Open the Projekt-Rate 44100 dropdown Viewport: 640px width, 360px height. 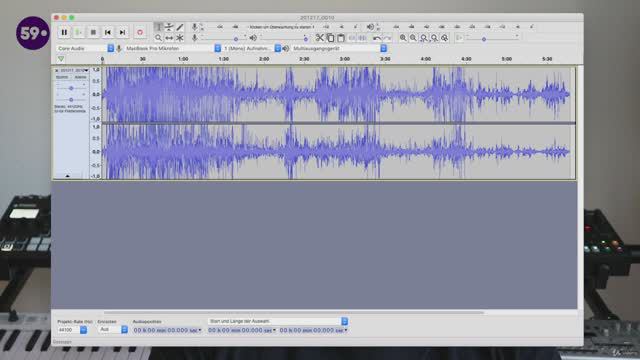pos(72,330)
